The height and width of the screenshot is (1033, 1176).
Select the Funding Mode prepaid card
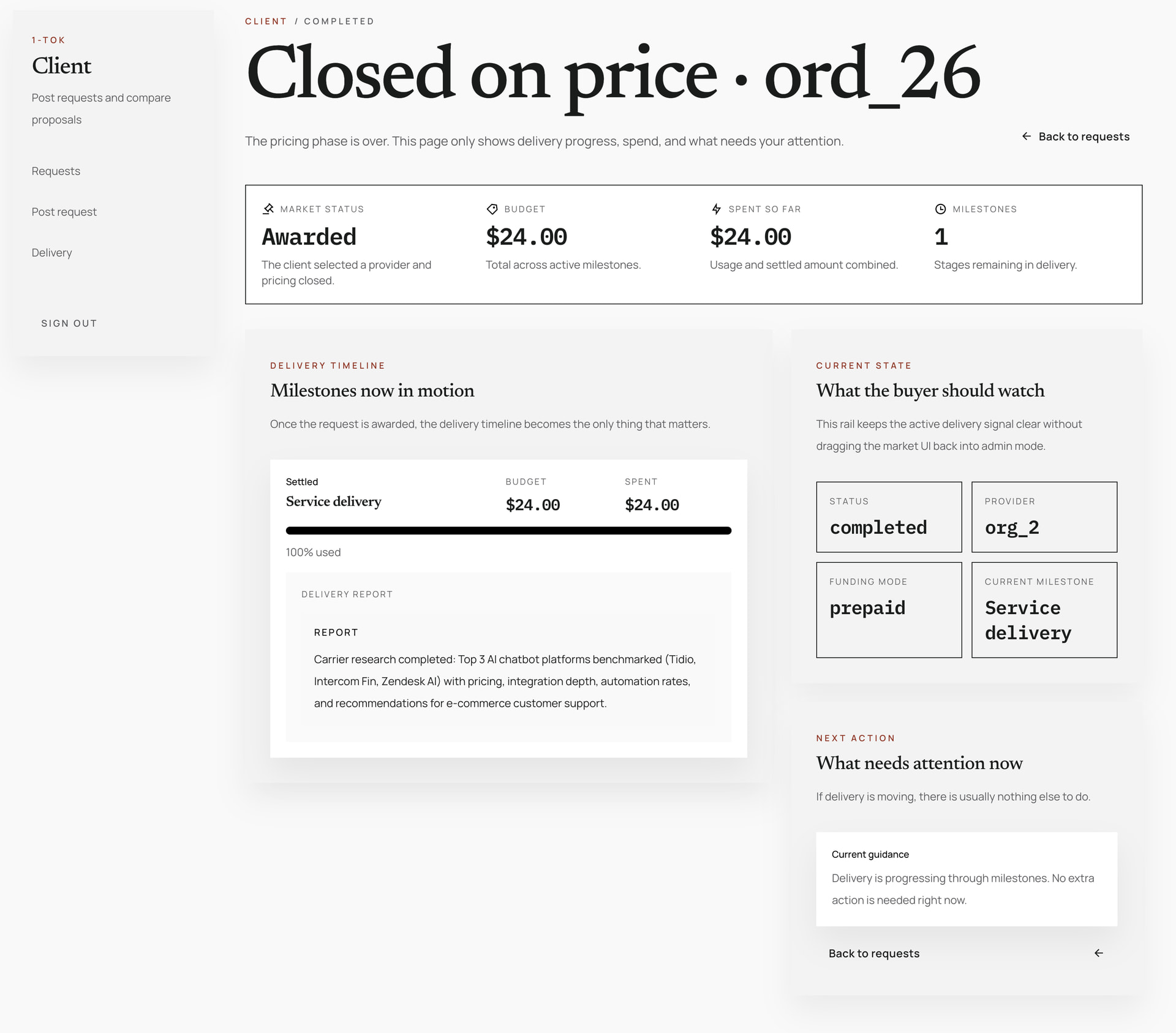coord(889,610)
